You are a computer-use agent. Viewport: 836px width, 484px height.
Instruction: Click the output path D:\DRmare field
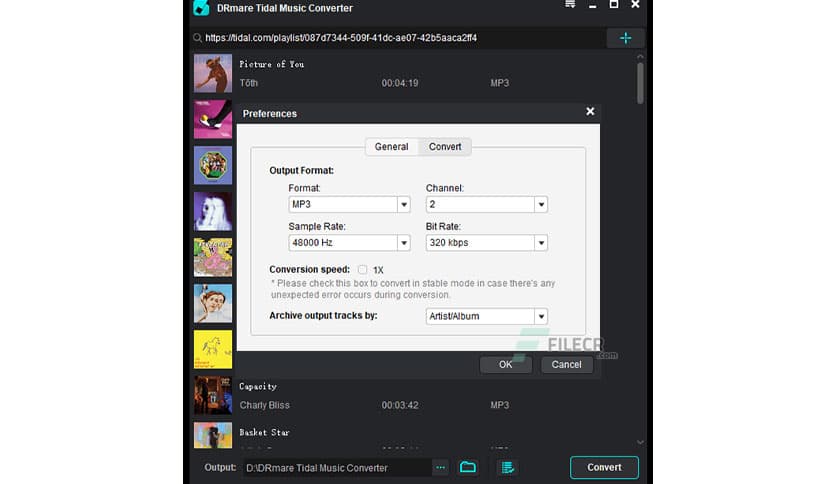pyautogui.click(x=337, y=467)
